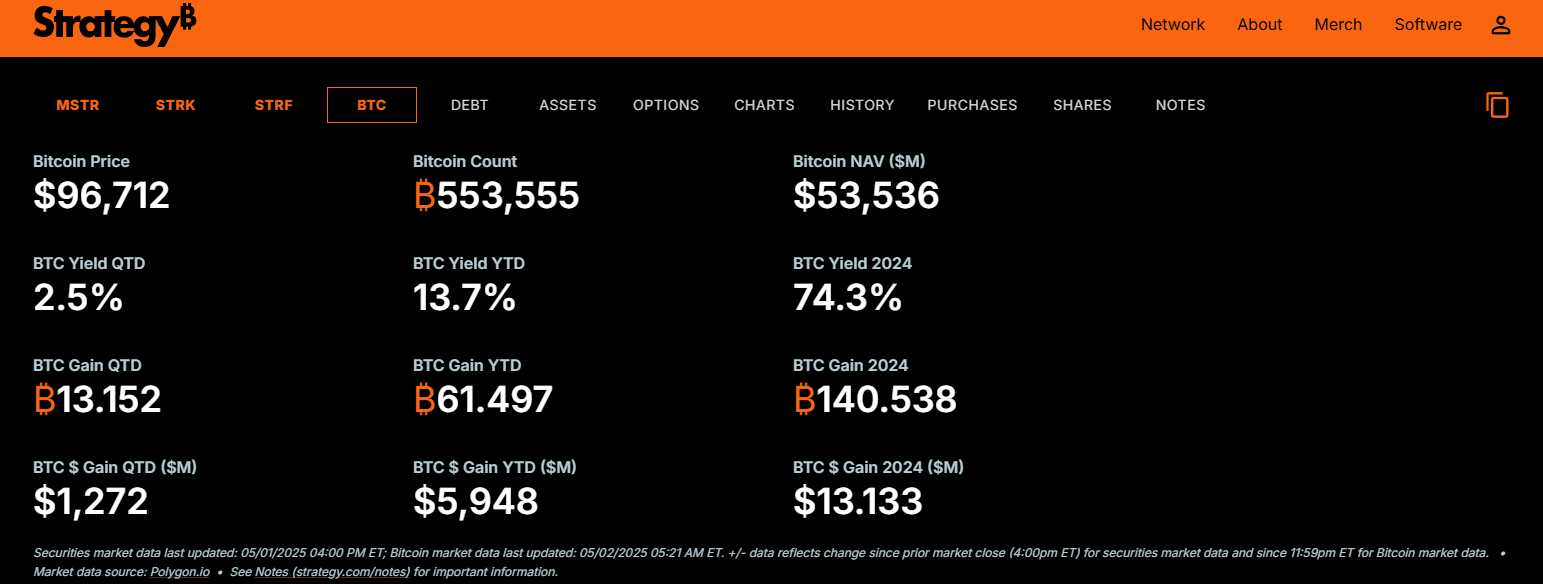Click the Bitcoin symbol beside BTC Gain 2024 value
Image resolution: width=1543 pixels, height=584 pixels.
[x=803, y=399]
